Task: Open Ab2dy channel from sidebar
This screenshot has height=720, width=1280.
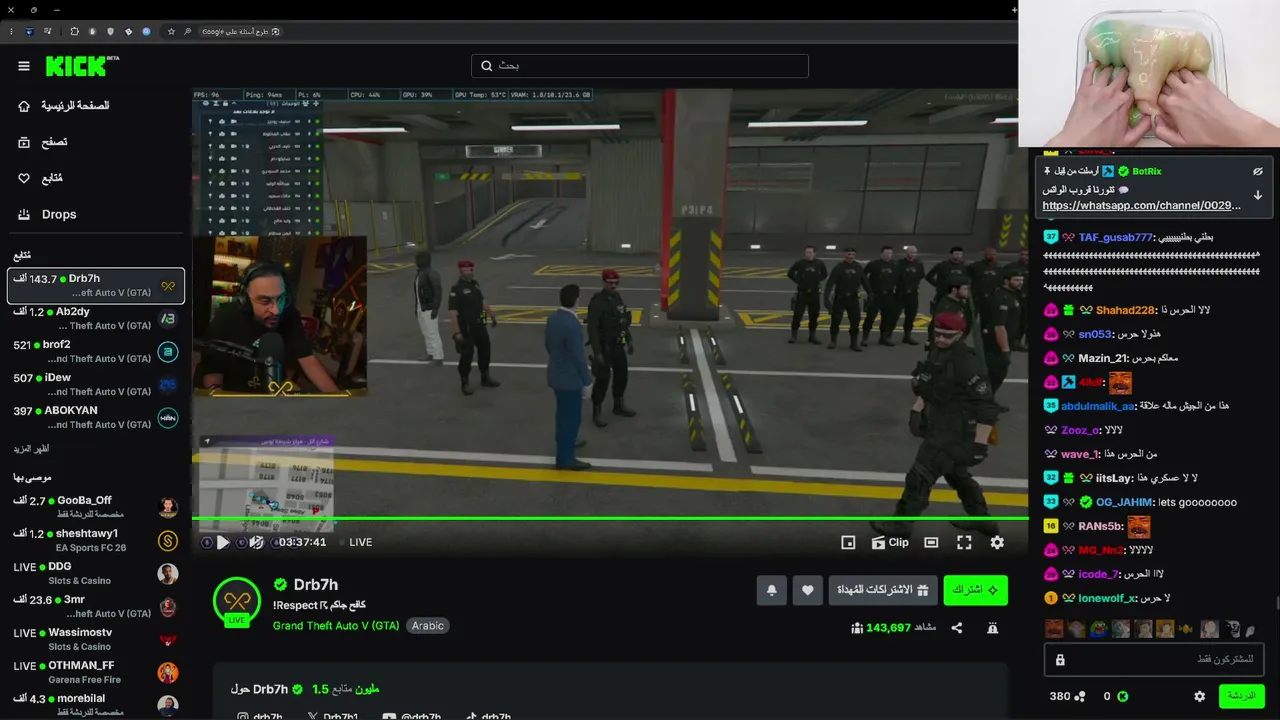Action: (96, 318)
